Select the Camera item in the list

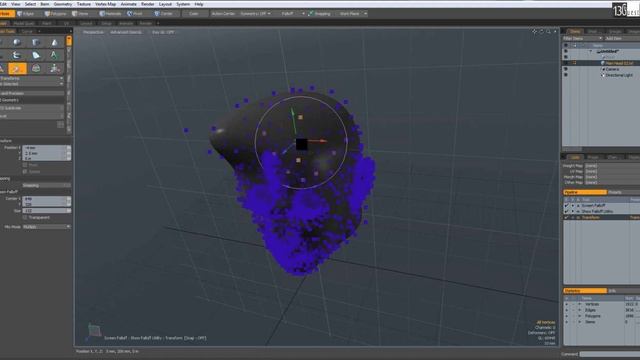(612, 69)
